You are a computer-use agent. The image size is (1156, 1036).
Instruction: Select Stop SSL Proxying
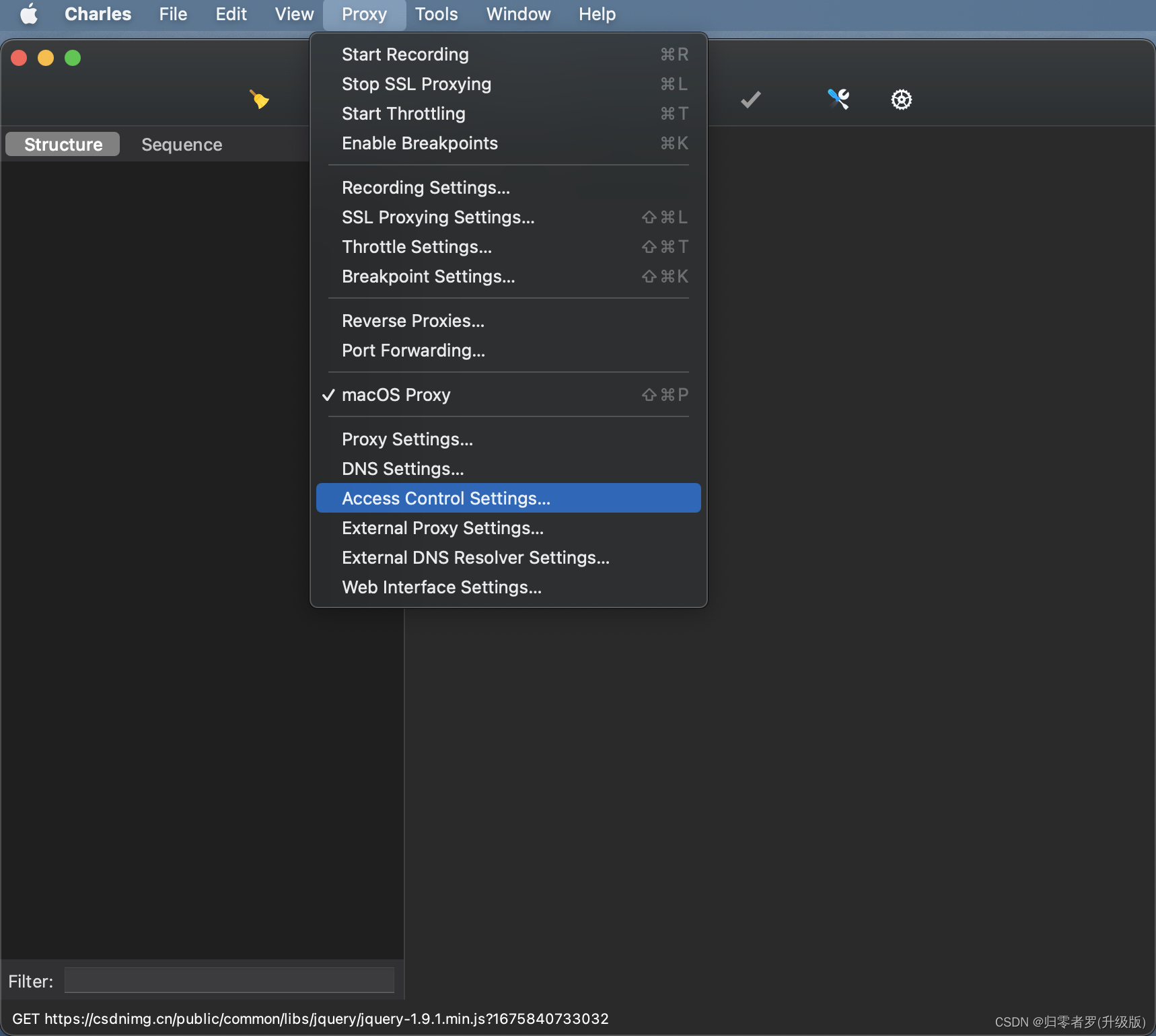pos(509,84)
